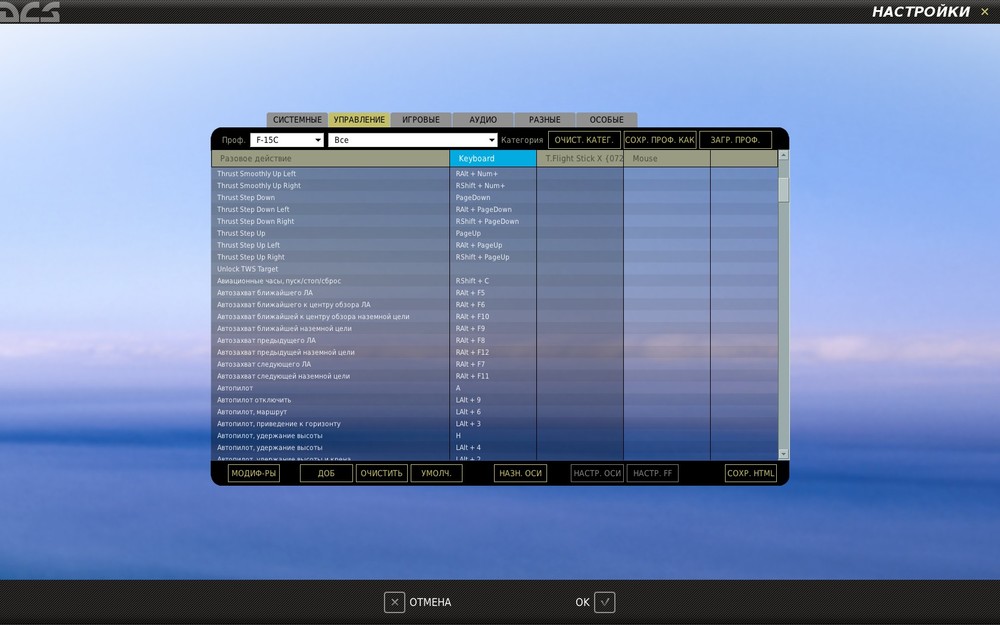Switch to the ИГРОВЫЕ tab
Image resolution: width=1000 pixels, height=625 pixels.
pos(420,118)
